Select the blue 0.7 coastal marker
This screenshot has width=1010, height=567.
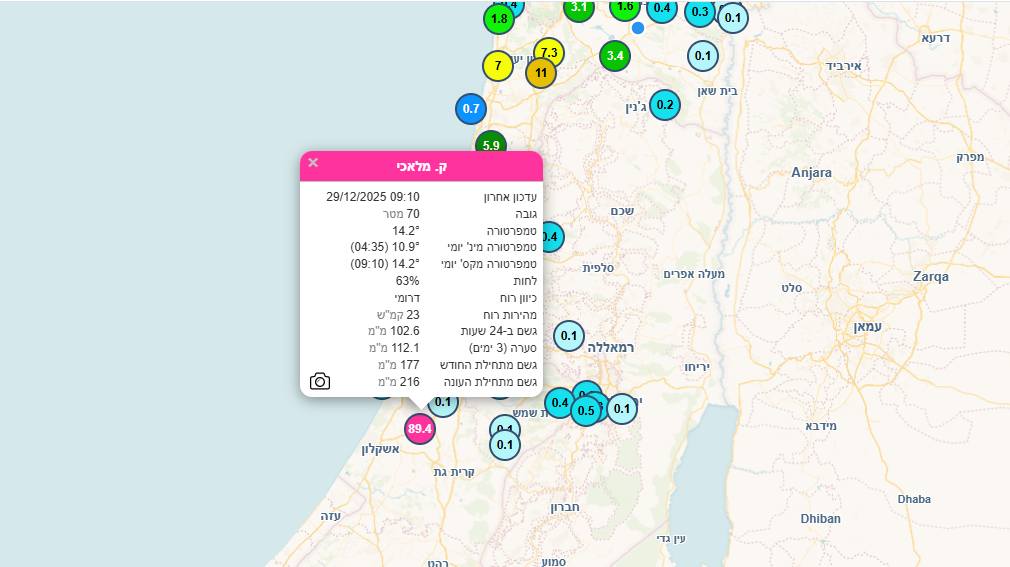click(x=471, y=108)
